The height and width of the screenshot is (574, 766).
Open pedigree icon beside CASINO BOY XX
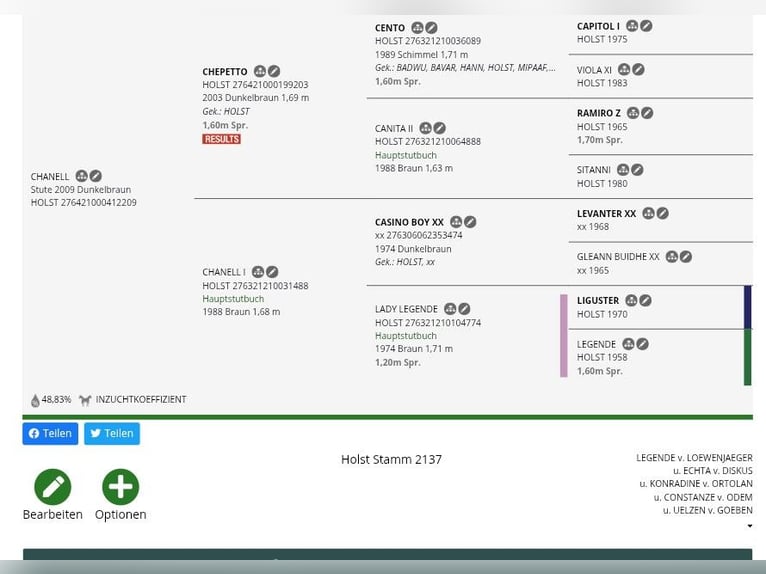[456, 222]
